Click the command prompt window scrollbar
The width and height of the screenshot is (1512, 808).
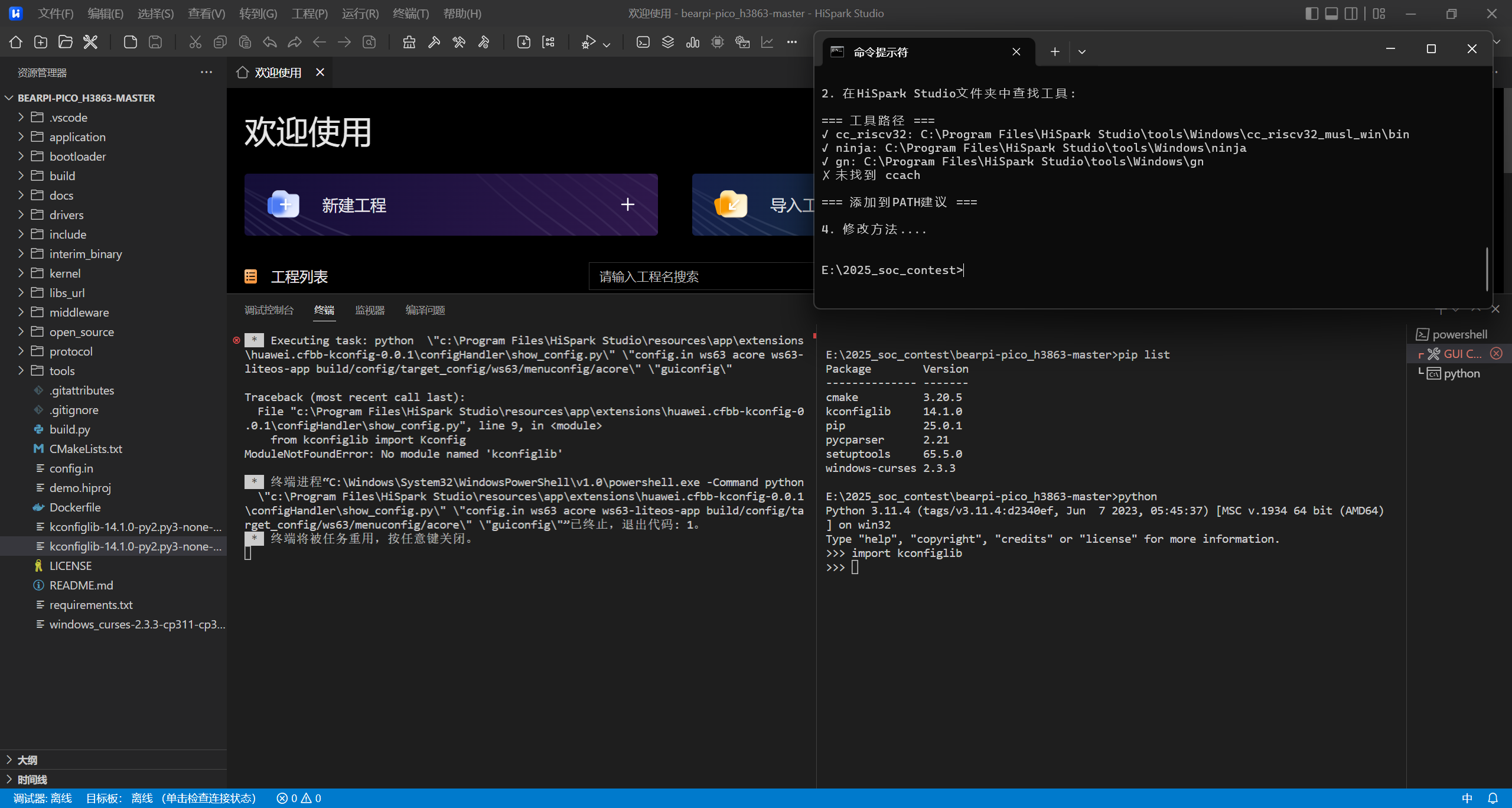1487,269
